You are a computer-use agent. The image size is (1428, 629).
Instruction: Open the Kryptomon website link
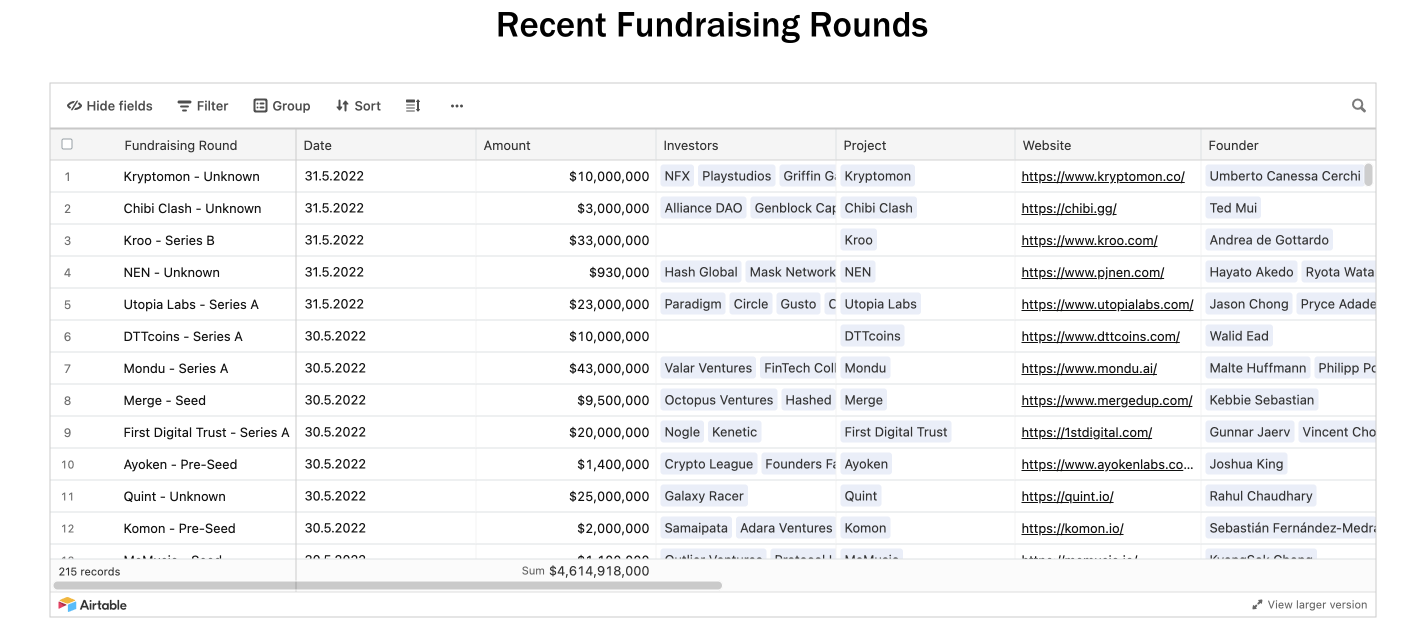1103,176
